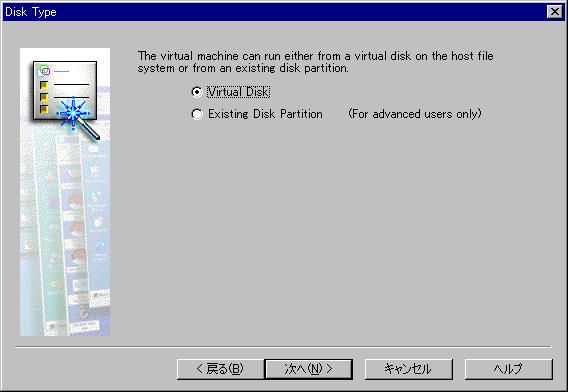Click the checklist document icon in wizard graphic
The width and height of the screenshot is (568, 392).
pos(65,91)
